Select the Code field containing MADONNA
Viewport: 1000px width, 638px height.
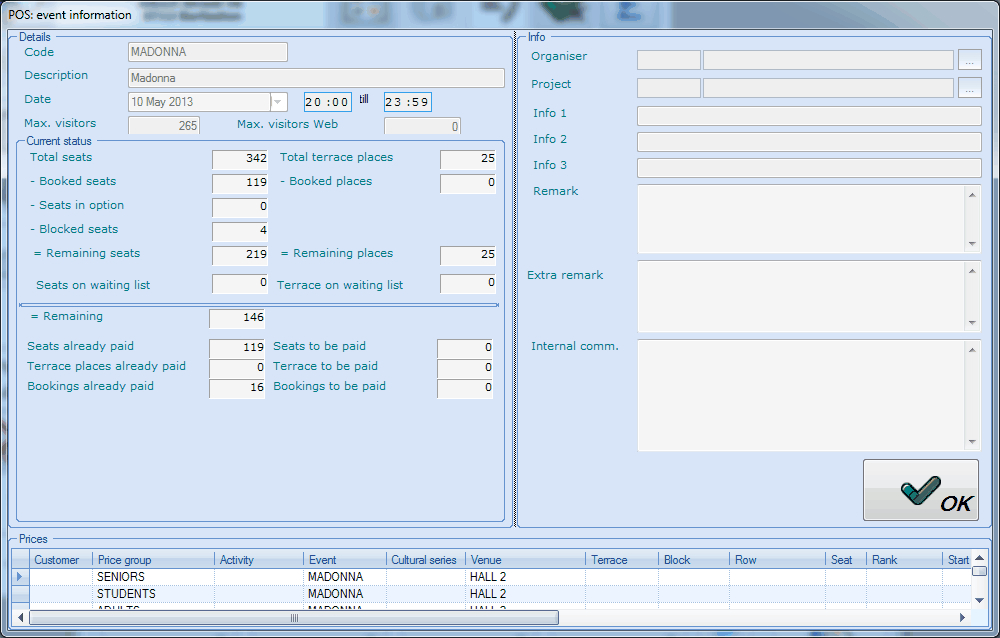[x=207, y=52]
